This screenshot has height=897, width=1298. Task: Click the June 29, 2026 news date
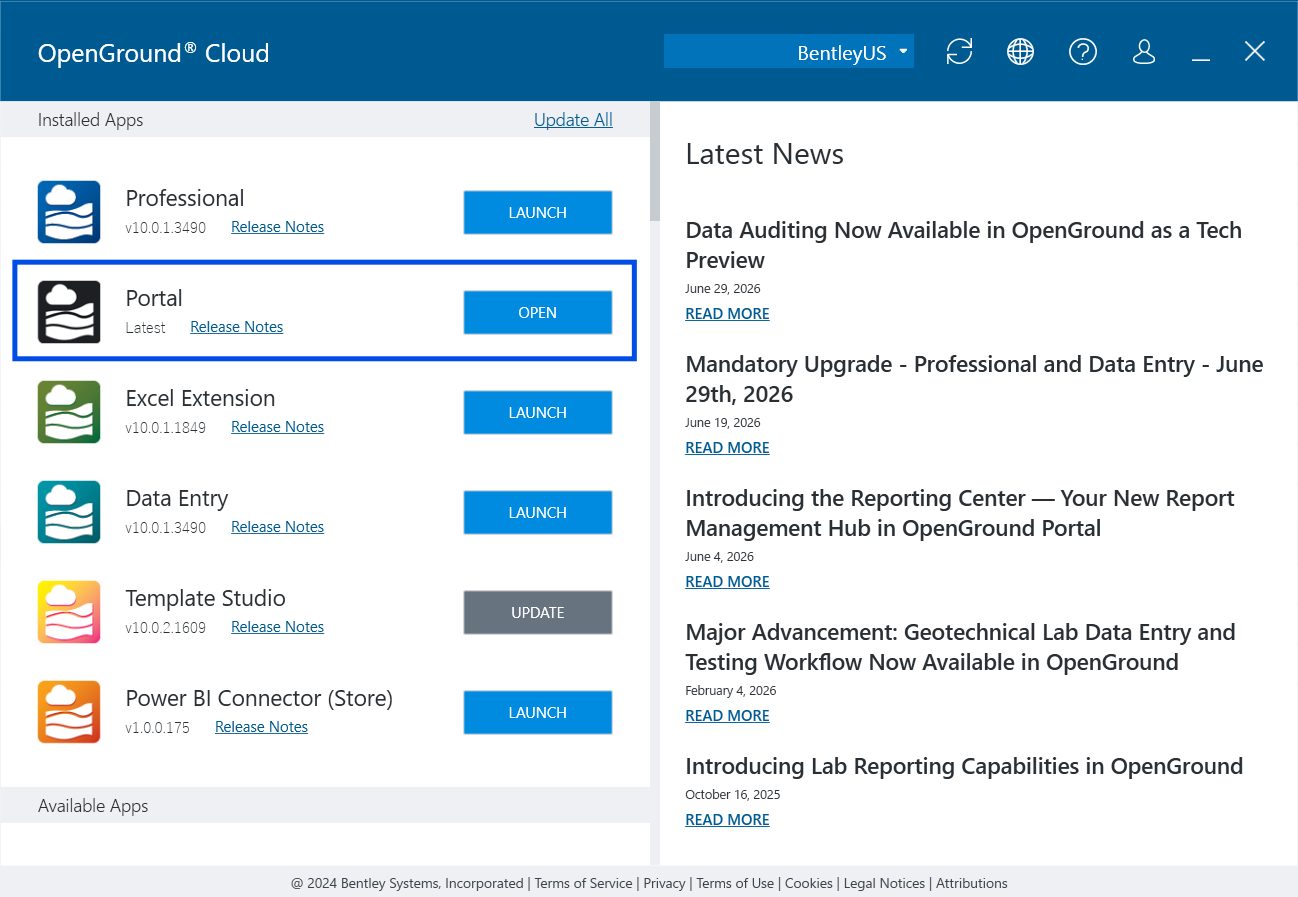coord(723,289)
